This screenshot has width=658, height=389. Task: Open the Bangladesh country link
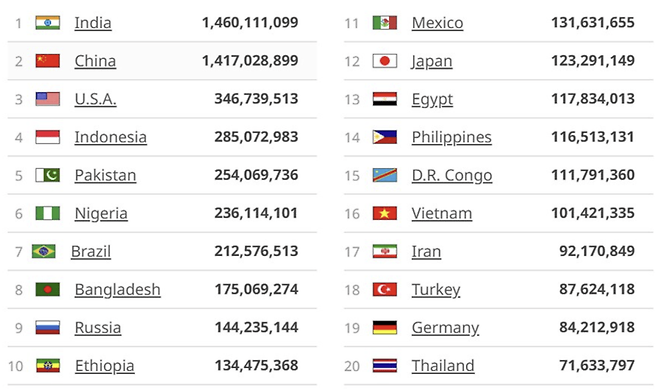118,290
